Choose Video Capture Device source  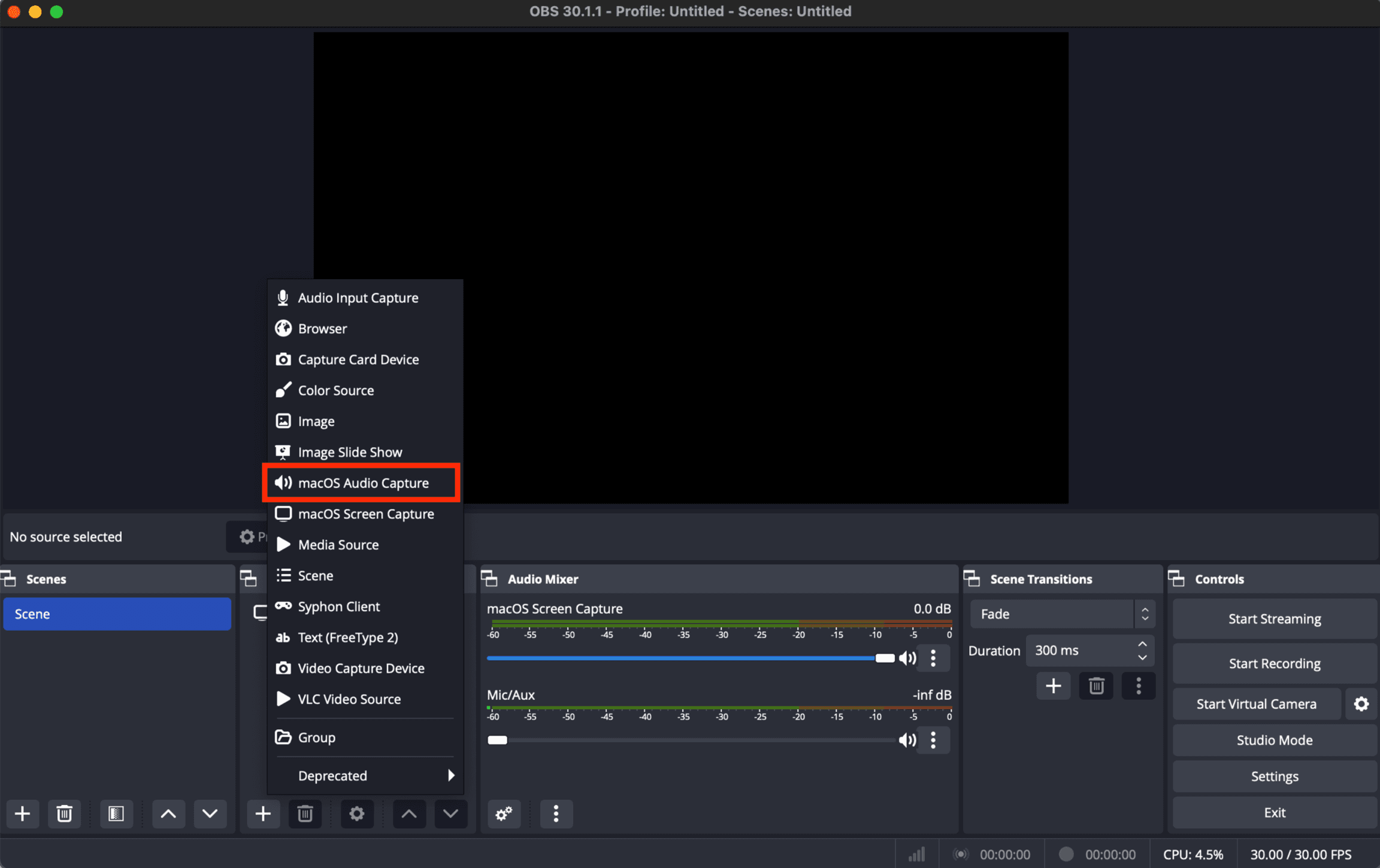point(365,669)
